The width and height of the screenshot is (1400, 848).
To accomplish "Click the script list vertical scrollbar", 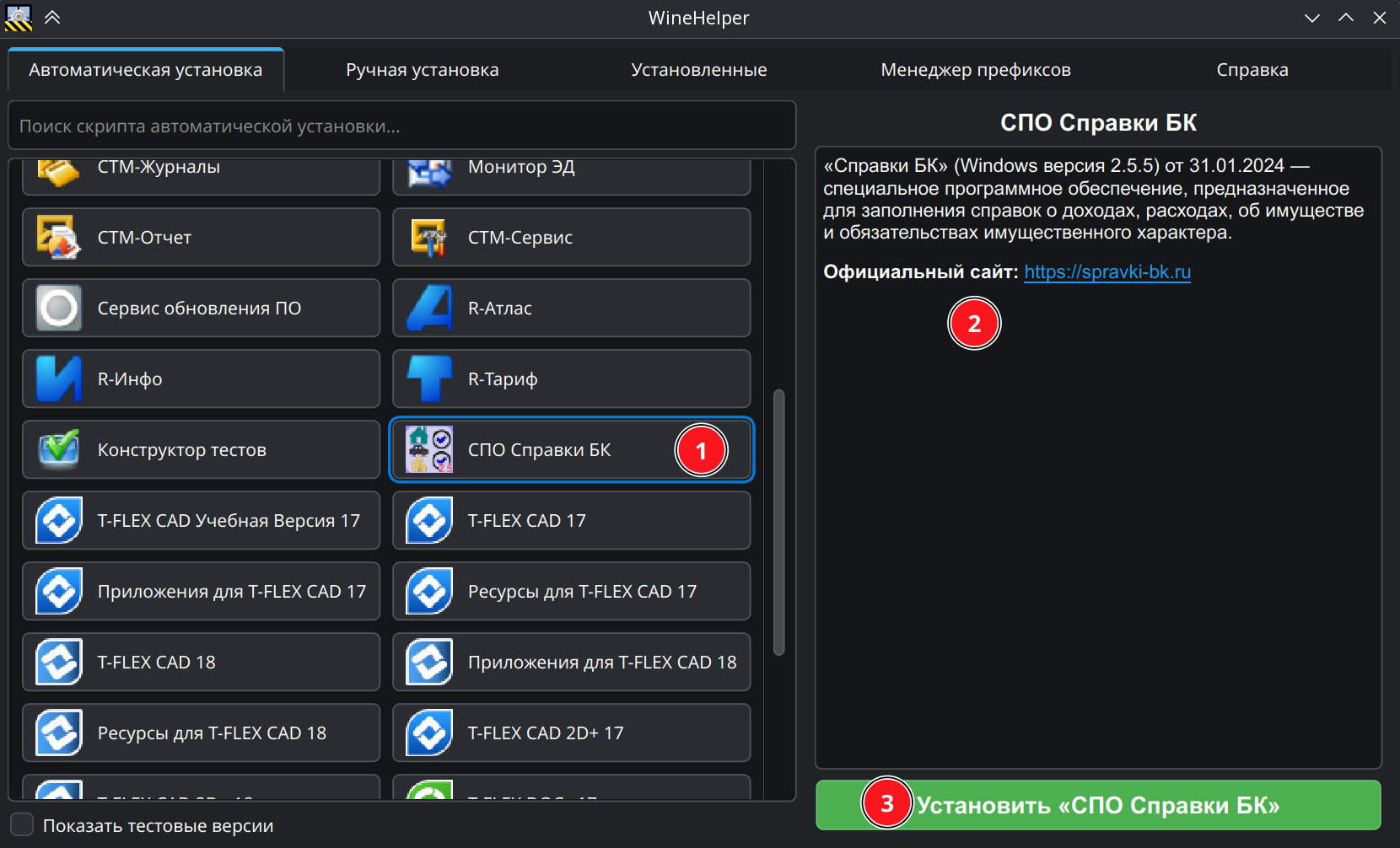I will 778,523.
